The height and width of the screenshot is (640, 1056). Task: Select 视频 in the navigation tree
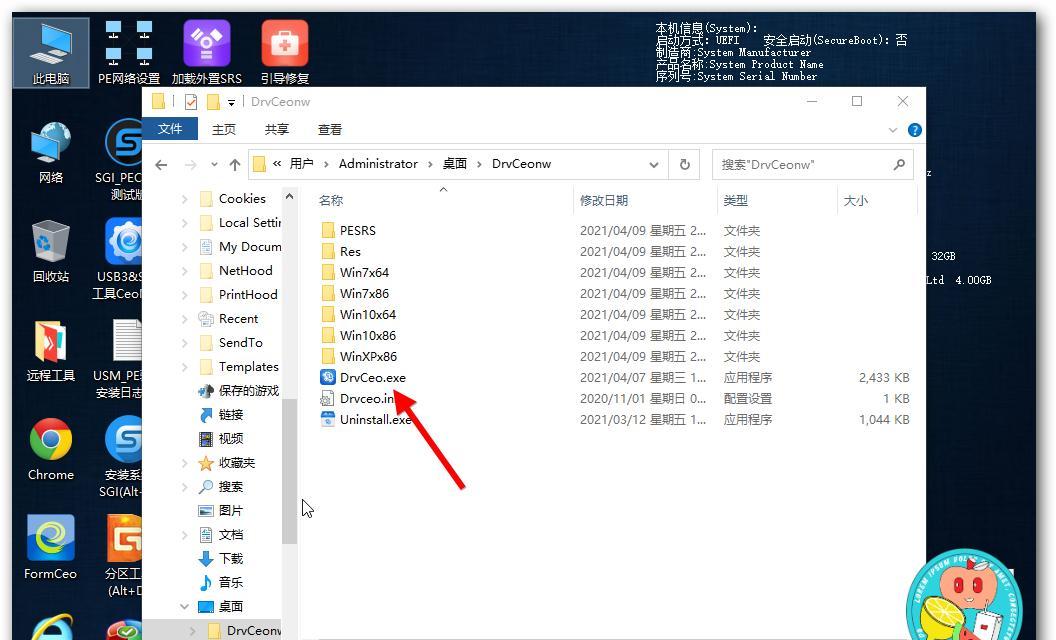(231, 439)
